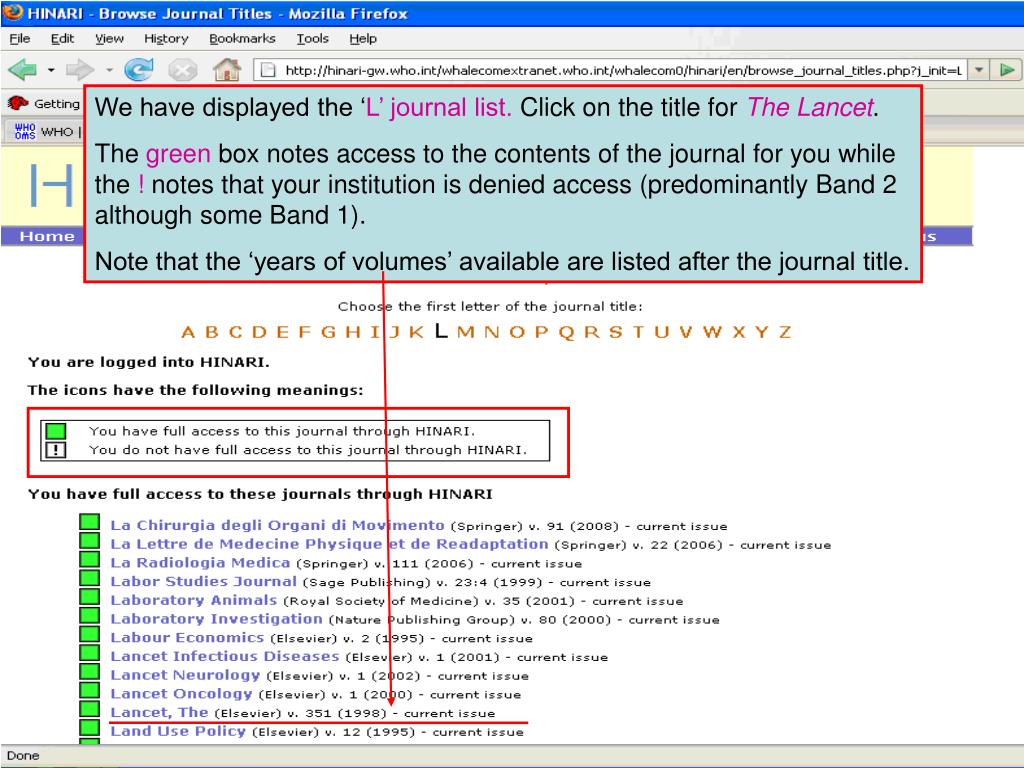Open the Tools menu
1024x768 pixels.
tap(312, 39)
